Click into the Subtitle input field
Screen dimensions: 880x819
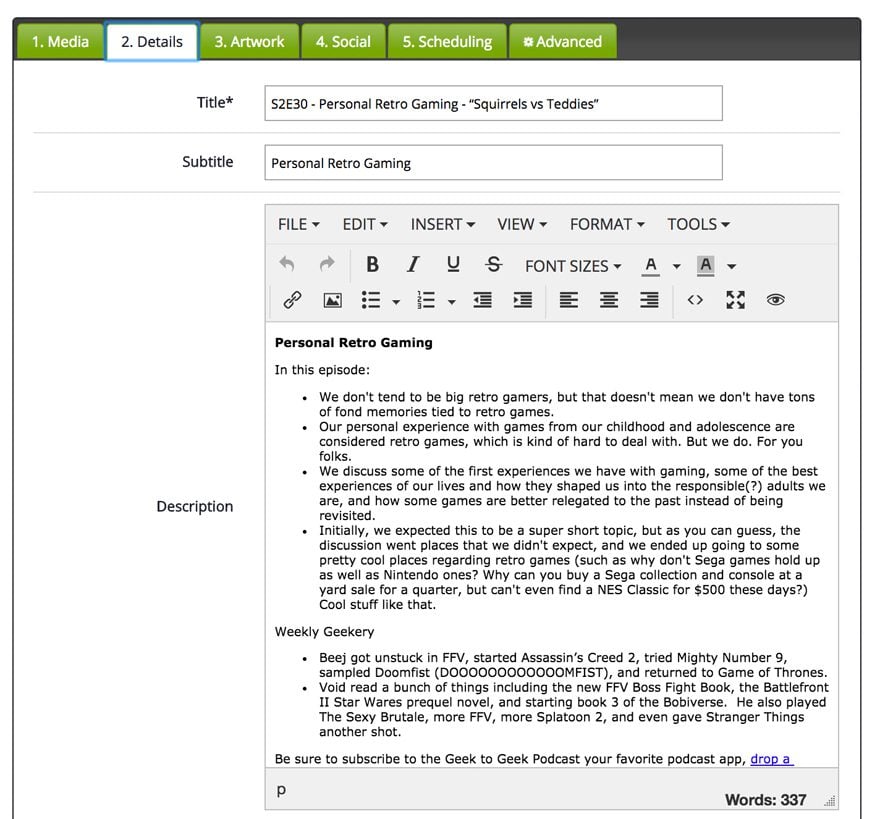(493, 163)
